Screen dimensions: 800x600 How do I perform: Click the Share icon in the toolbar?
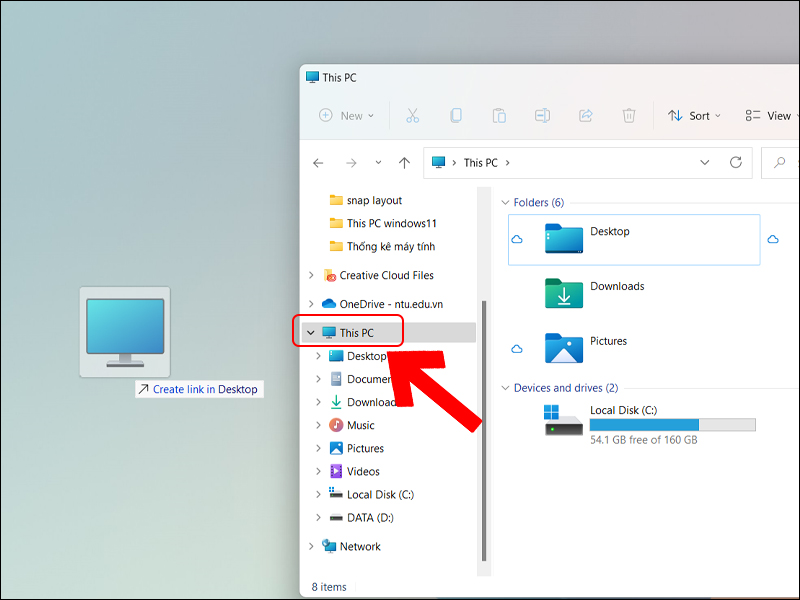(585, 115)
